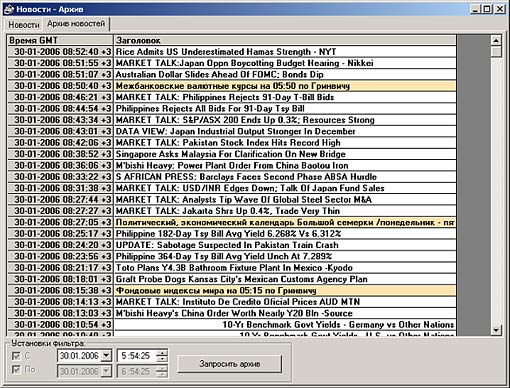Click the app icon in title bar
The height and width of the screenshot is (388, 510).
coord(9,9)
